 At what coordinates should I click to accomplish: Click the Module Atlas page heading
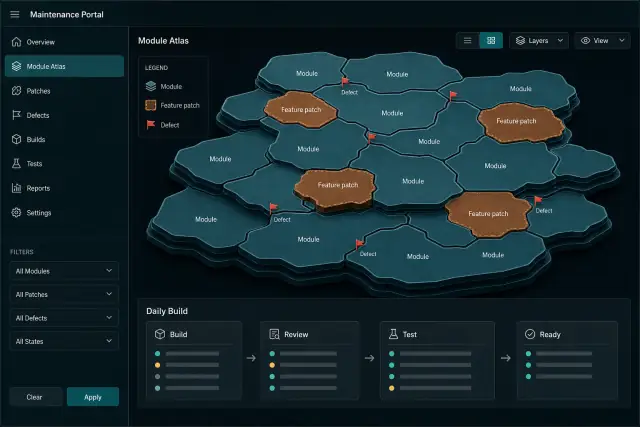click(x=163, y=40)
